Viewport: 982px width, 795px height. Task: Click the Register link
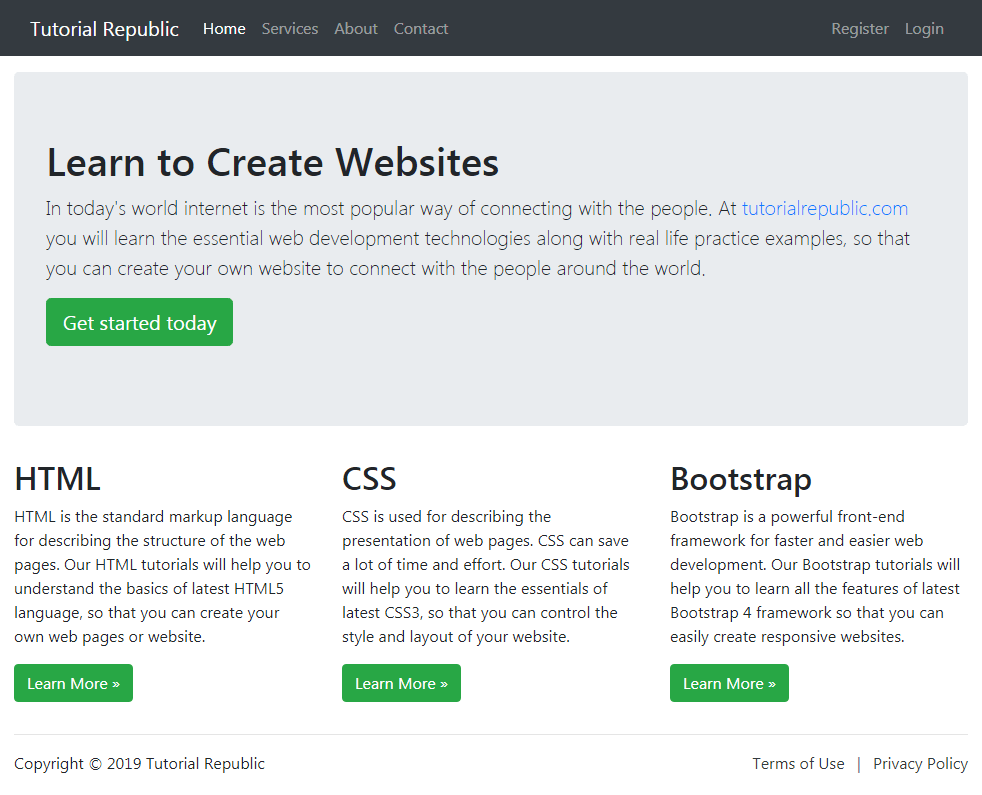coord(859,28)
